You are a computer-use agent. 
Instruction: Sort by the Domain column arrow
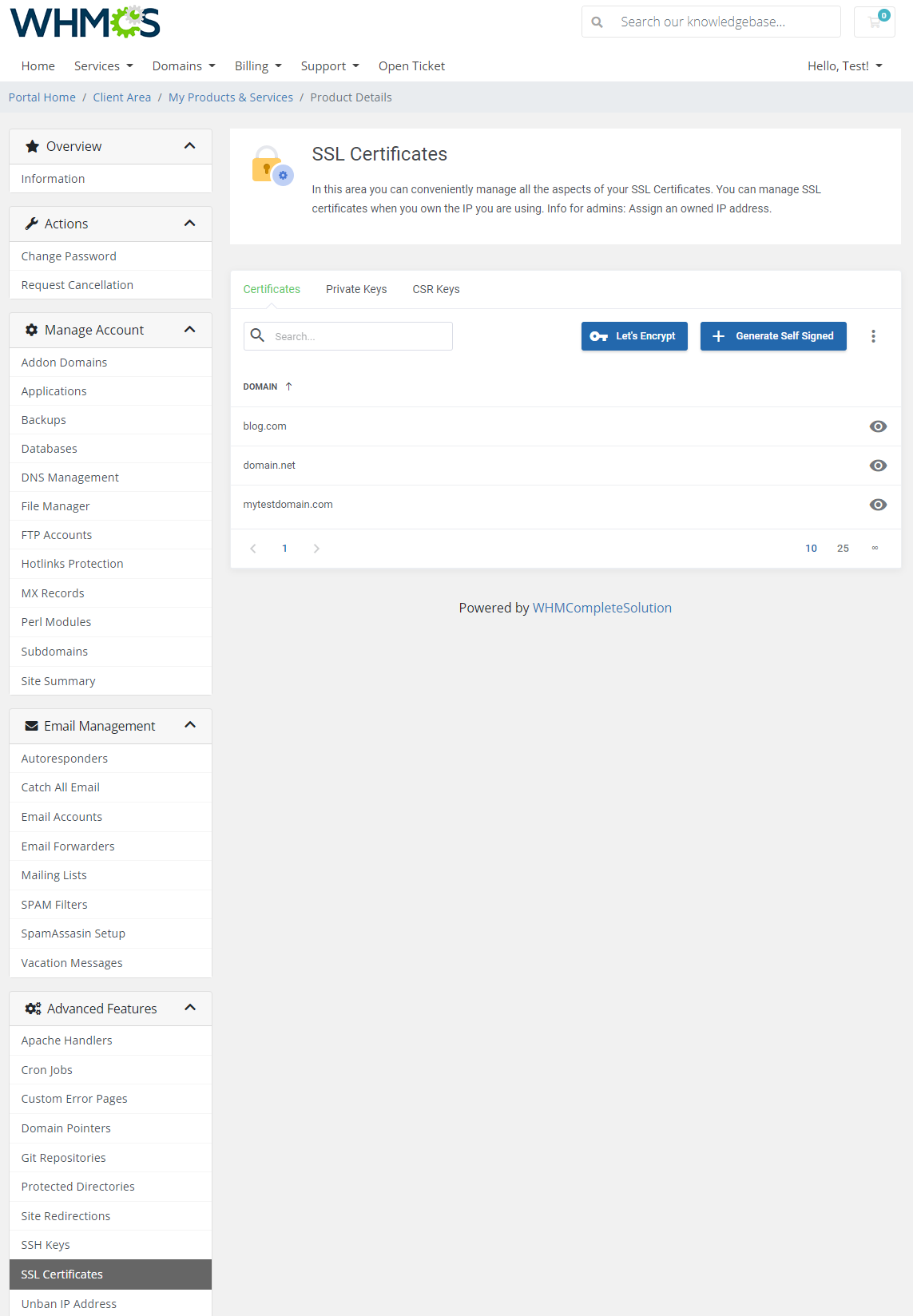pyautogui.click(x=288, y=386)
